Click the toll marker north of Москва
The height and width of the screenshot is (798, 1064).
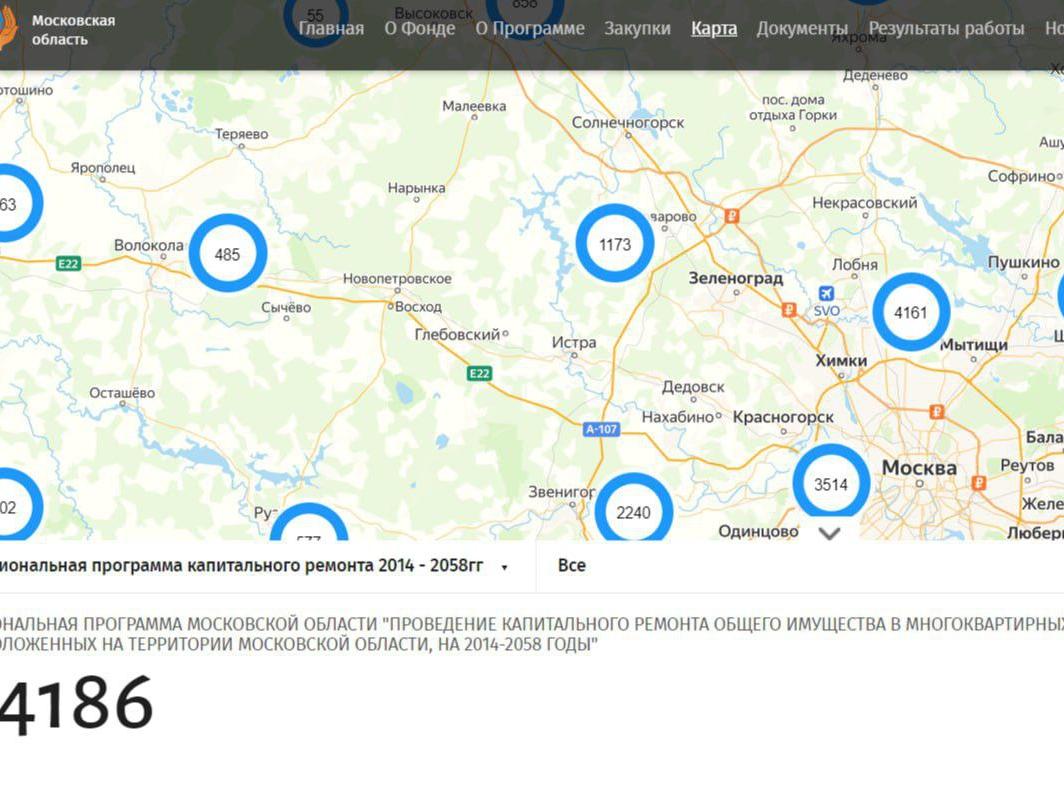(x=936, y=411)
